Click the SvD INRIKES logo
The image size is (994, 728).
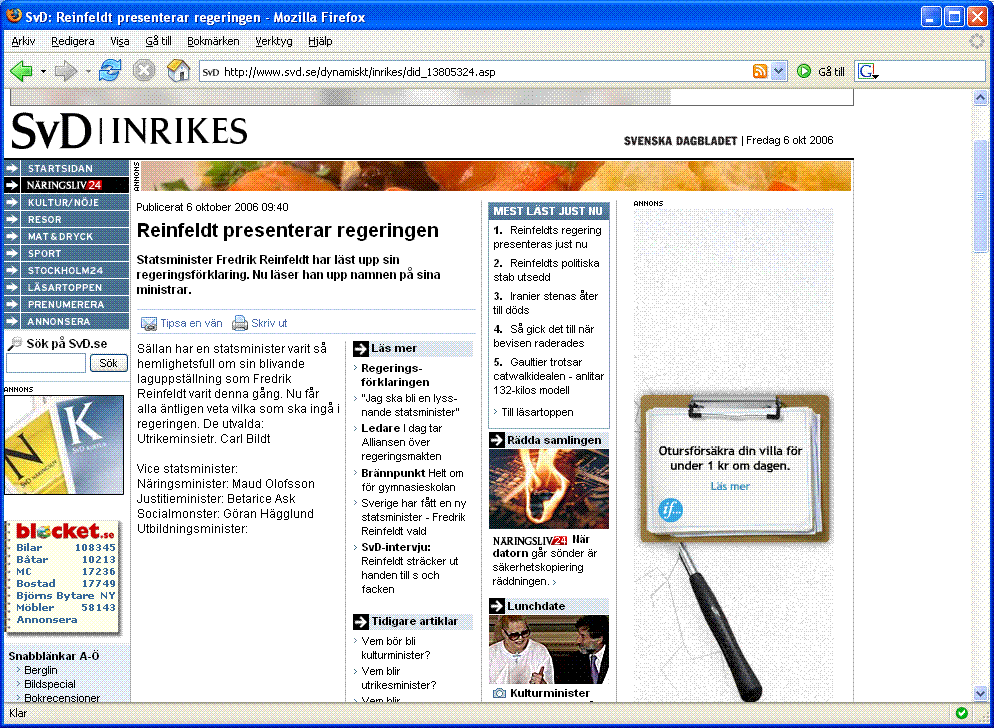click(129, 131)
